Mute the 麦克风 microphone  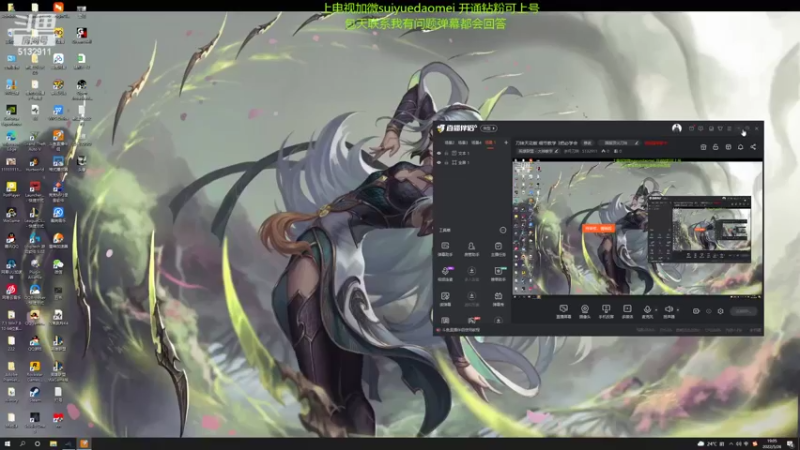[x=647, y=311]
